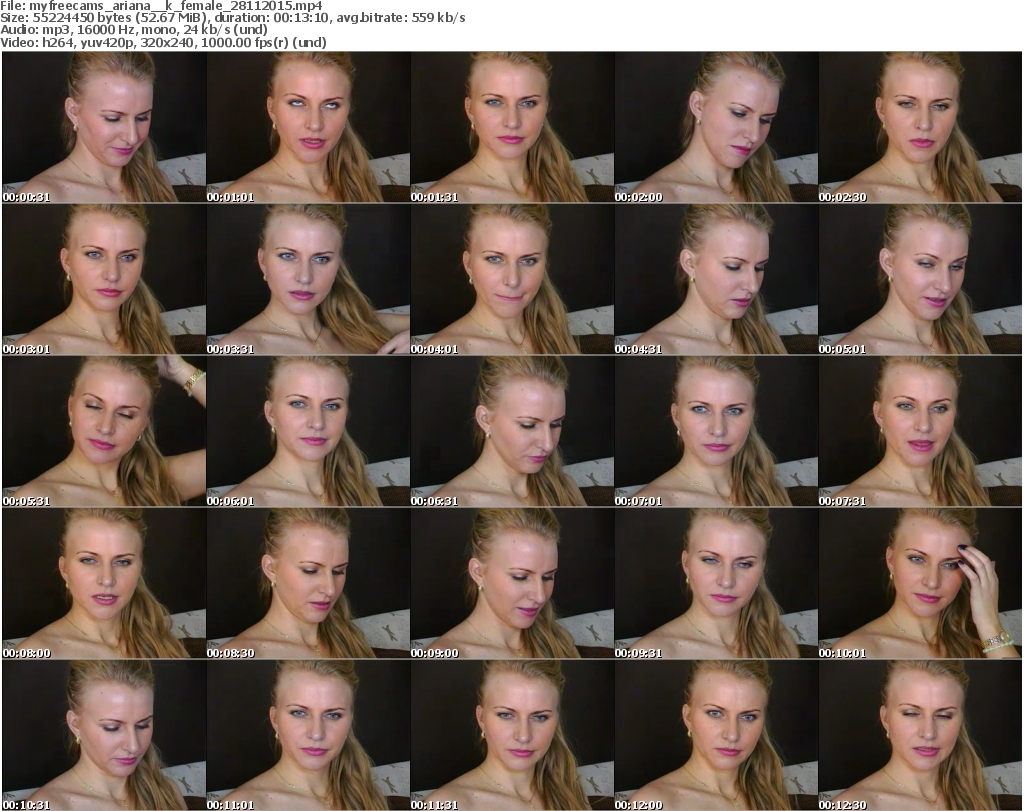Open the thumbnail at 00:04:31

click(x=716, y=279)
